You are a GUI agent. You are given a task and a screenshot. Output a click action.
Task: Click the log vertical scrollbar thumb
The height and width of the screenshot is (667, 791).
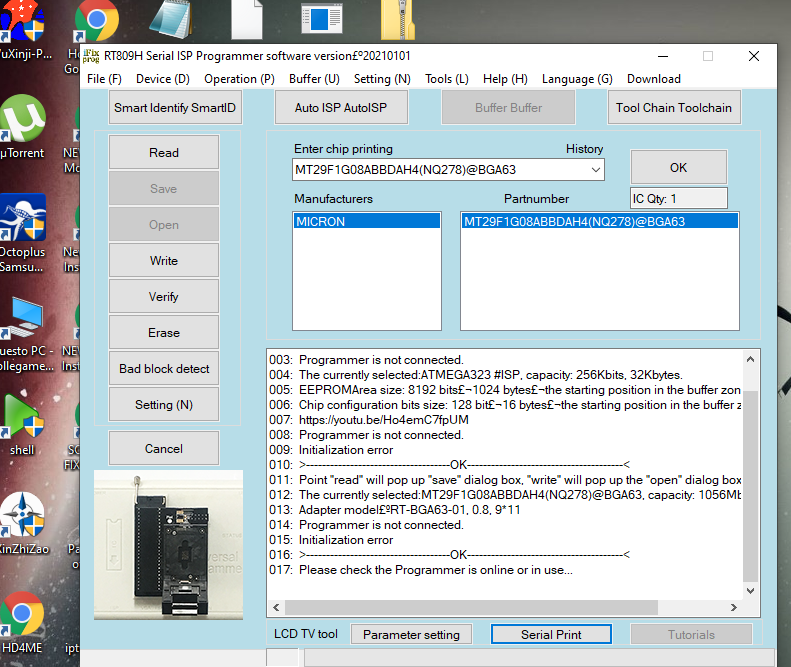pos(750,485)
